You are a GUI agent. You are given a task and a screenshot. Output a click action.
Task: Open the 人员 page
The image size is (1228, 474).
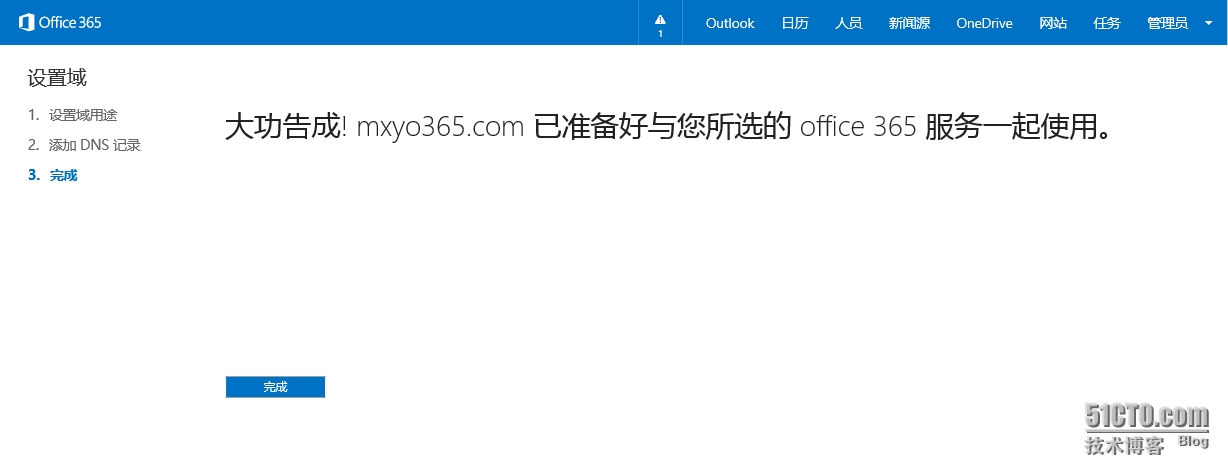[849, 23]
